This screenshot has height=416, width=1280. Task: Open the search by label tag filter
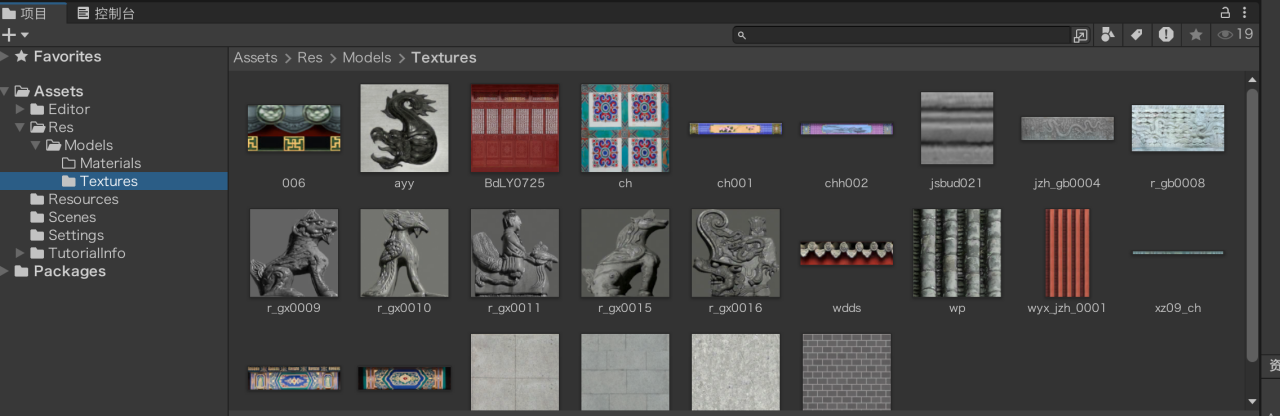(1136, 35)
